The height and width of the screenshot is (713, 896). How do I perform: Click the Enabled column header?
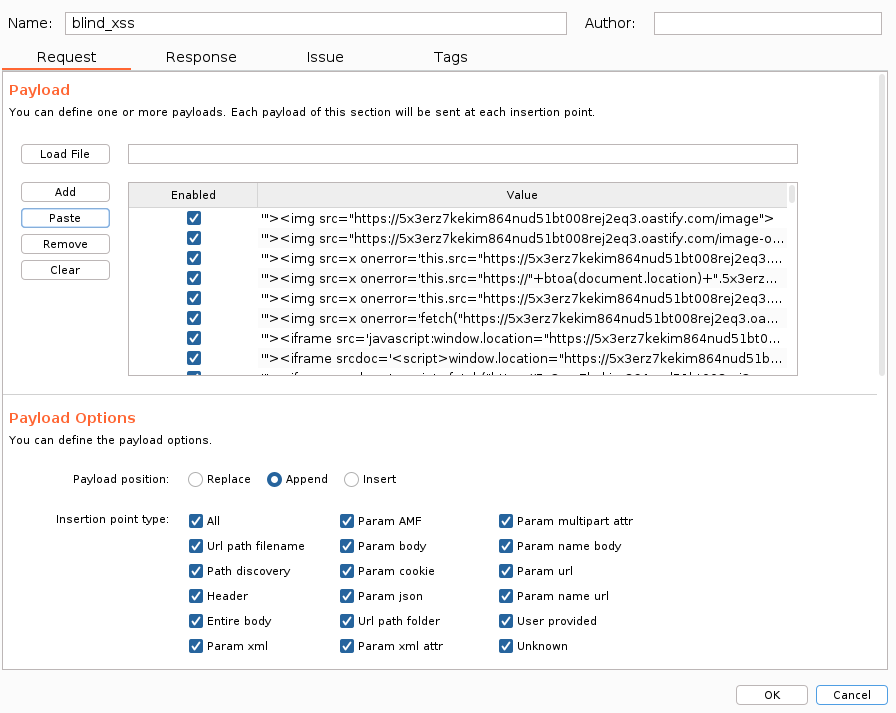pyautogui.click(x=193, y=195)
